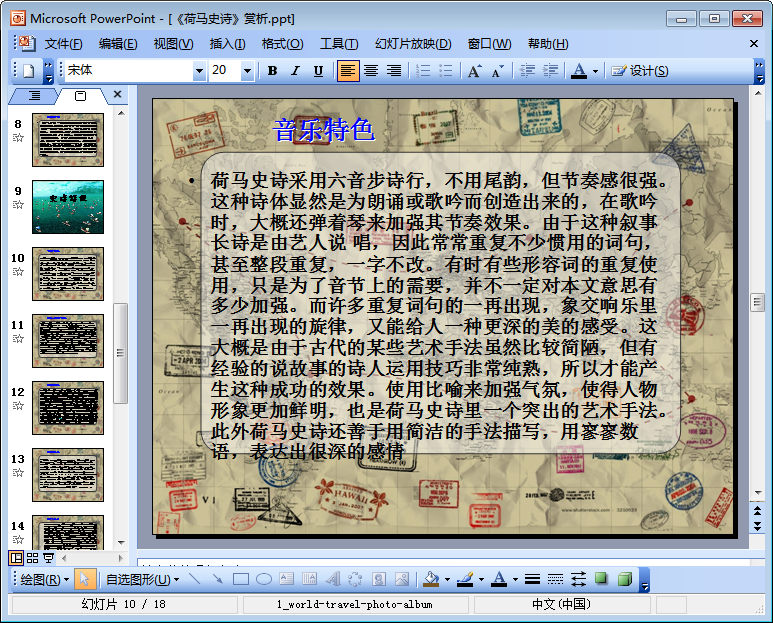Open the 自选图形 AutoShapes menu
The width and height of the screenshot is (773, 623).
point(142,579)
